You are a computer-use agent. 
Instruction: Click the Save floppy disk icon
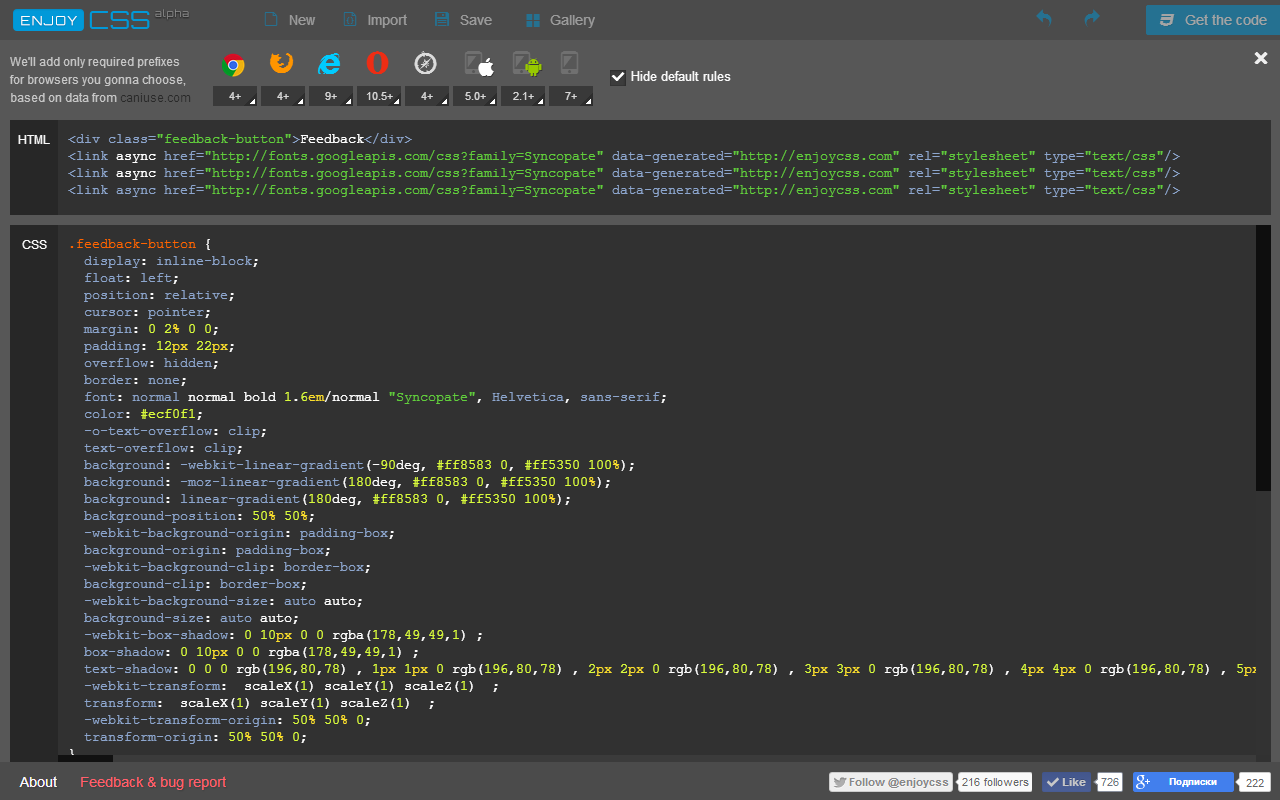coord(443,20)
